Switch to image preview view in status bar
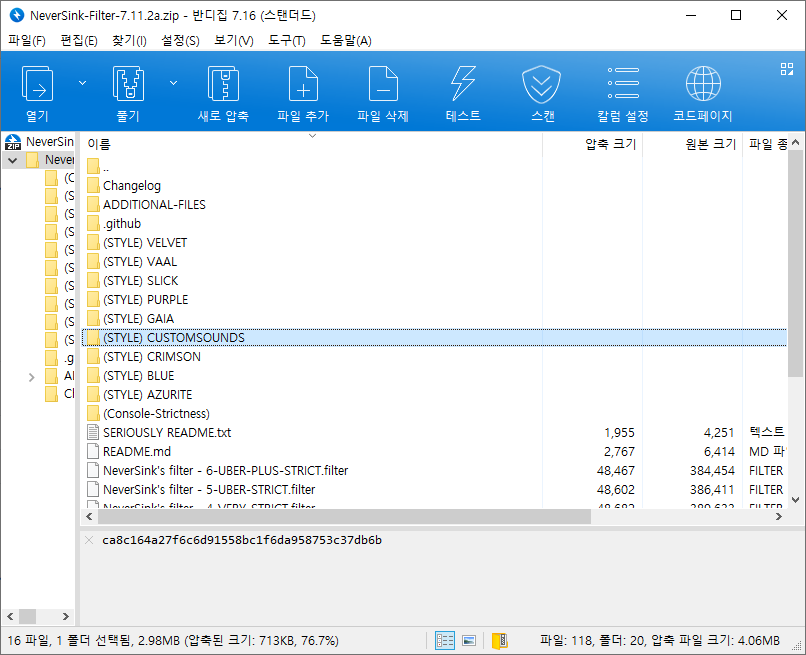This screenshot has width=806, height=655. (x=469, y=641)
